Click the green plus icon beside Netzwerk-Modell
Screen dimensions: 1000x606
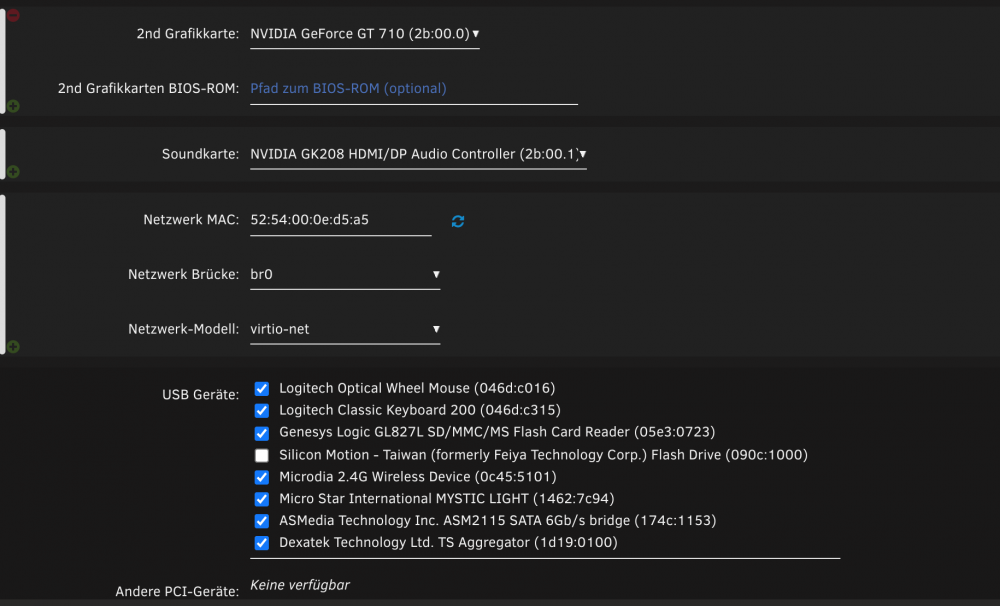click(x=13, y=346)
